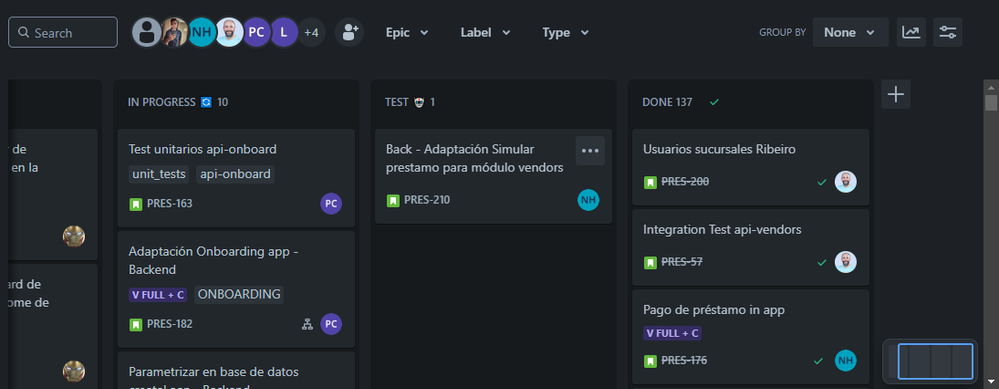The width and height of the screenshot is (999, 389).
Task: Click the NH assignee avatar on PRES-210
Action: [x=588, y=200]
